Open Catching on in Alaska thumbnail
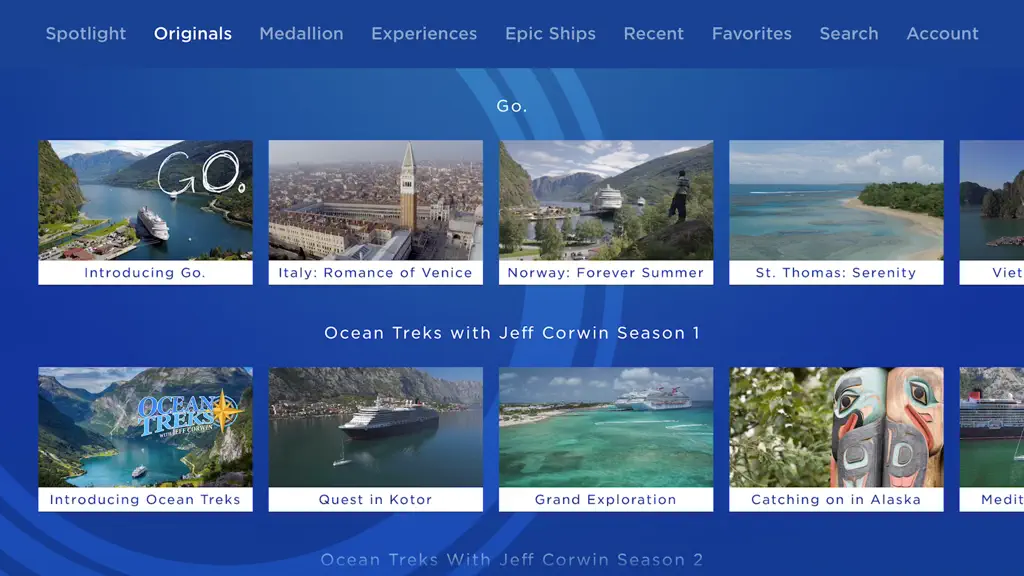This screenshot has height=576, width=1024. [x=836, y=427]
